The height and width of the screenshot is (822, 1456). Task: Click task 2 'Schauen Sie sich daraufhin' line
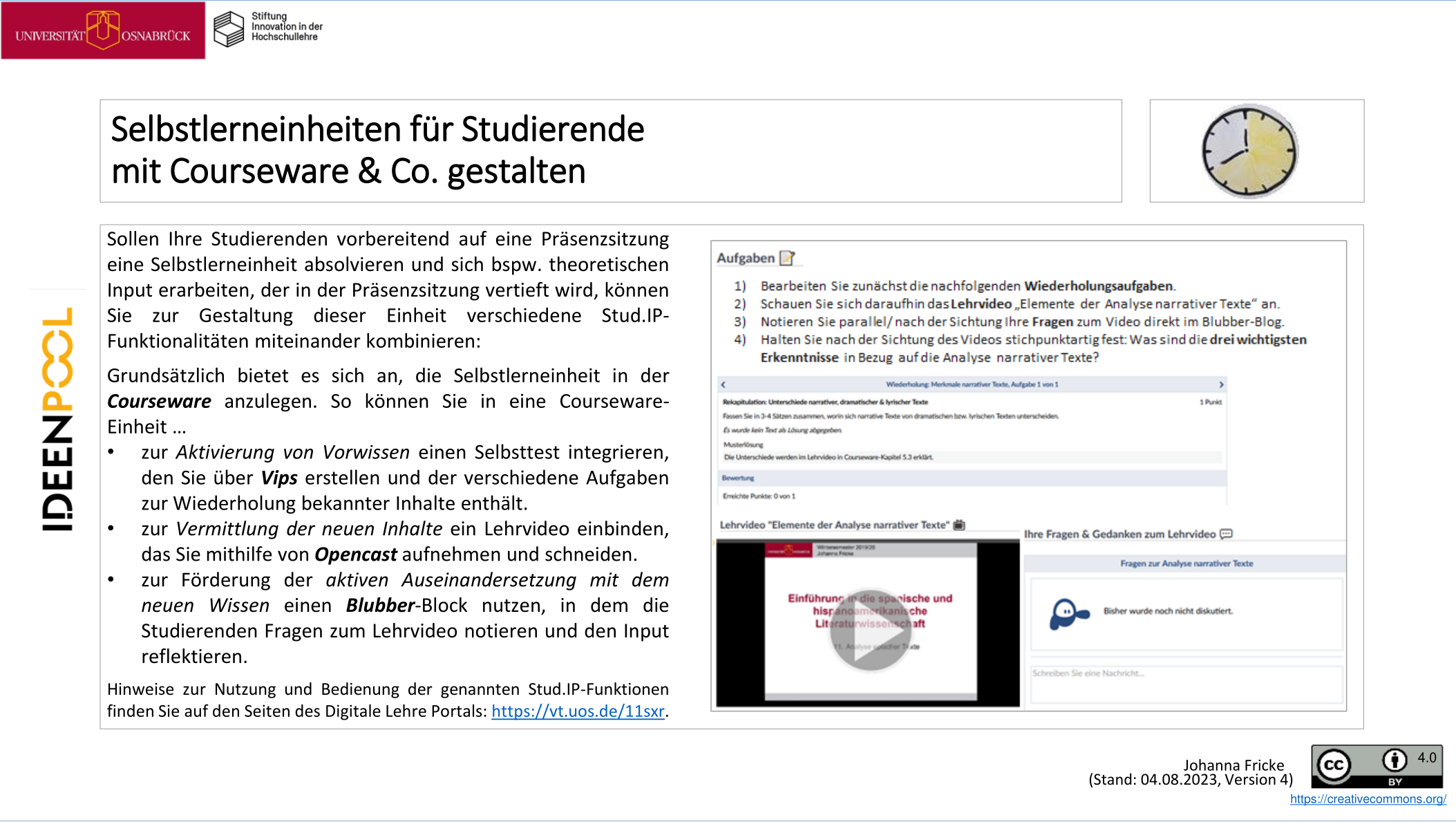click(1020, 303)
